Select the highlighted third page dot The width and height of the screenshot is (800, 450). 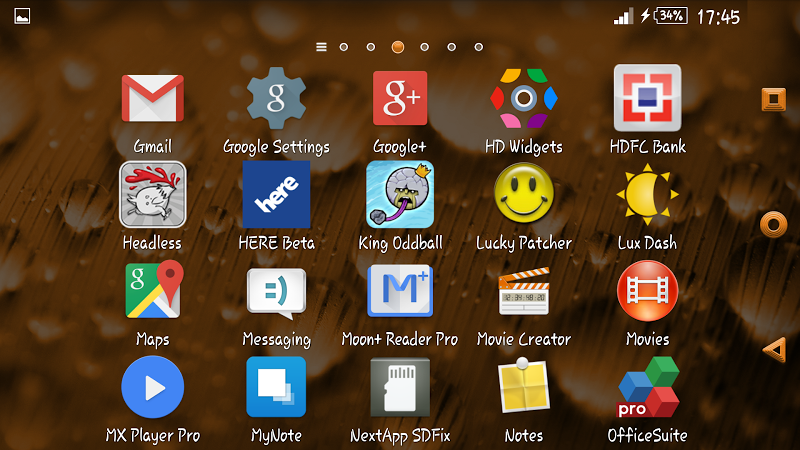pos(398,47)
